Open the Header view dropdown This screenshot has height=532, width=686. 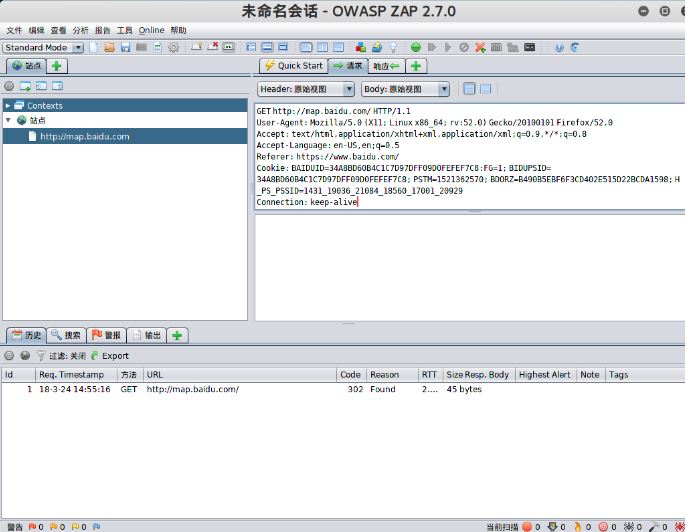pos(306,89)
